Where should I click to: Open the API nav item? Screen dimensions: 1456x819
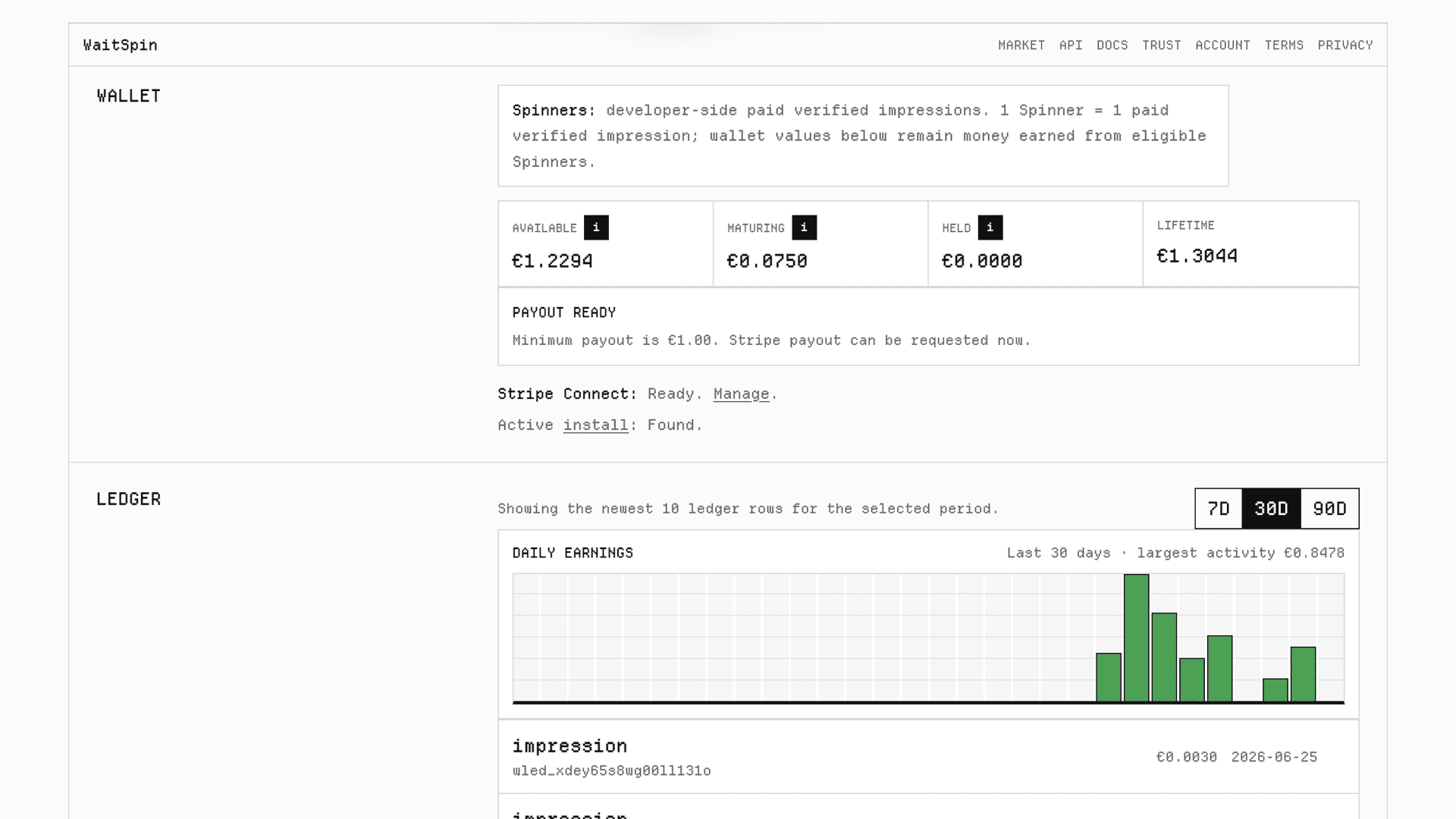coord(1071,45)
